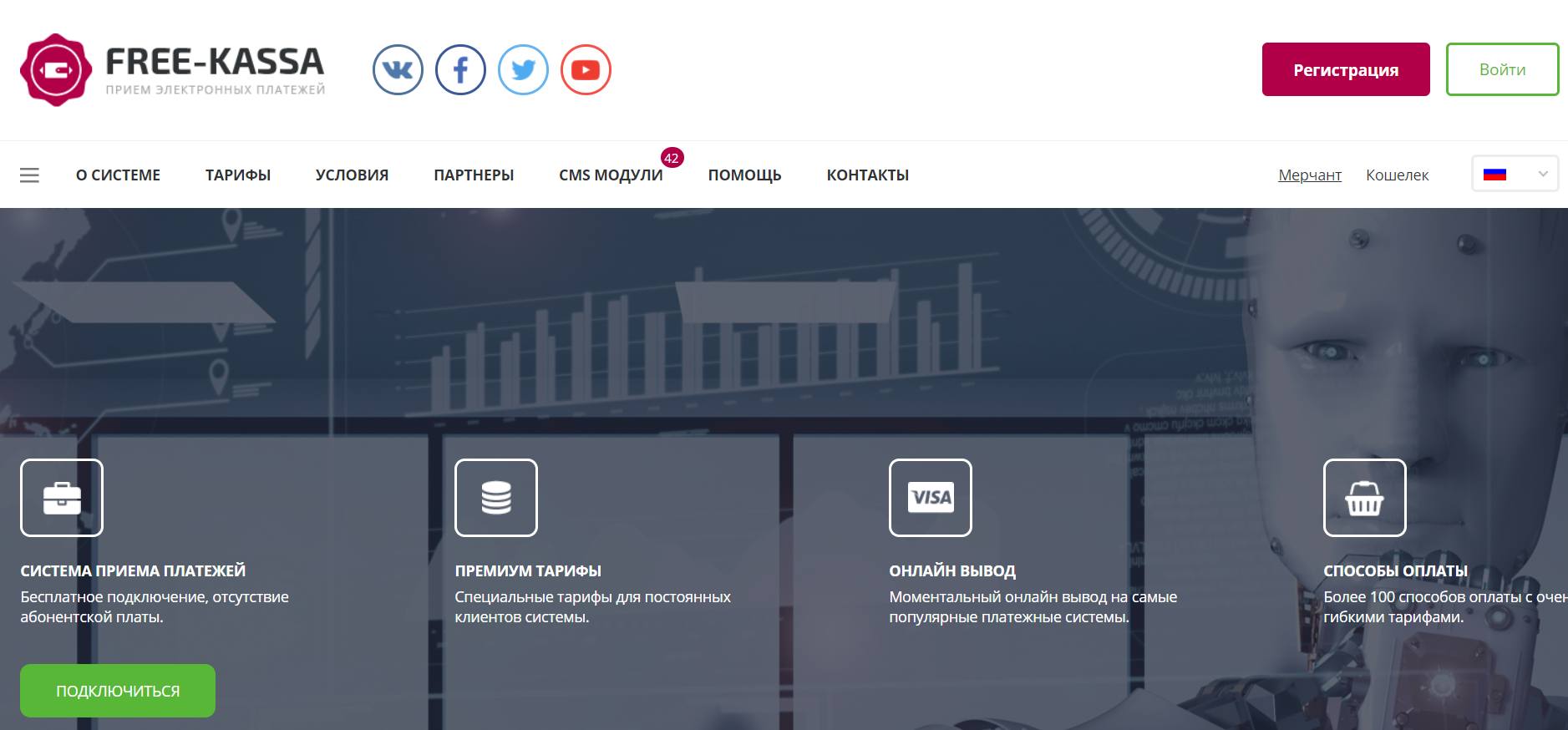This screenshot has width=1568, height=730.
Task: Open the Контакты menu item
Action: pyautogui.click(x=868, y=175)
